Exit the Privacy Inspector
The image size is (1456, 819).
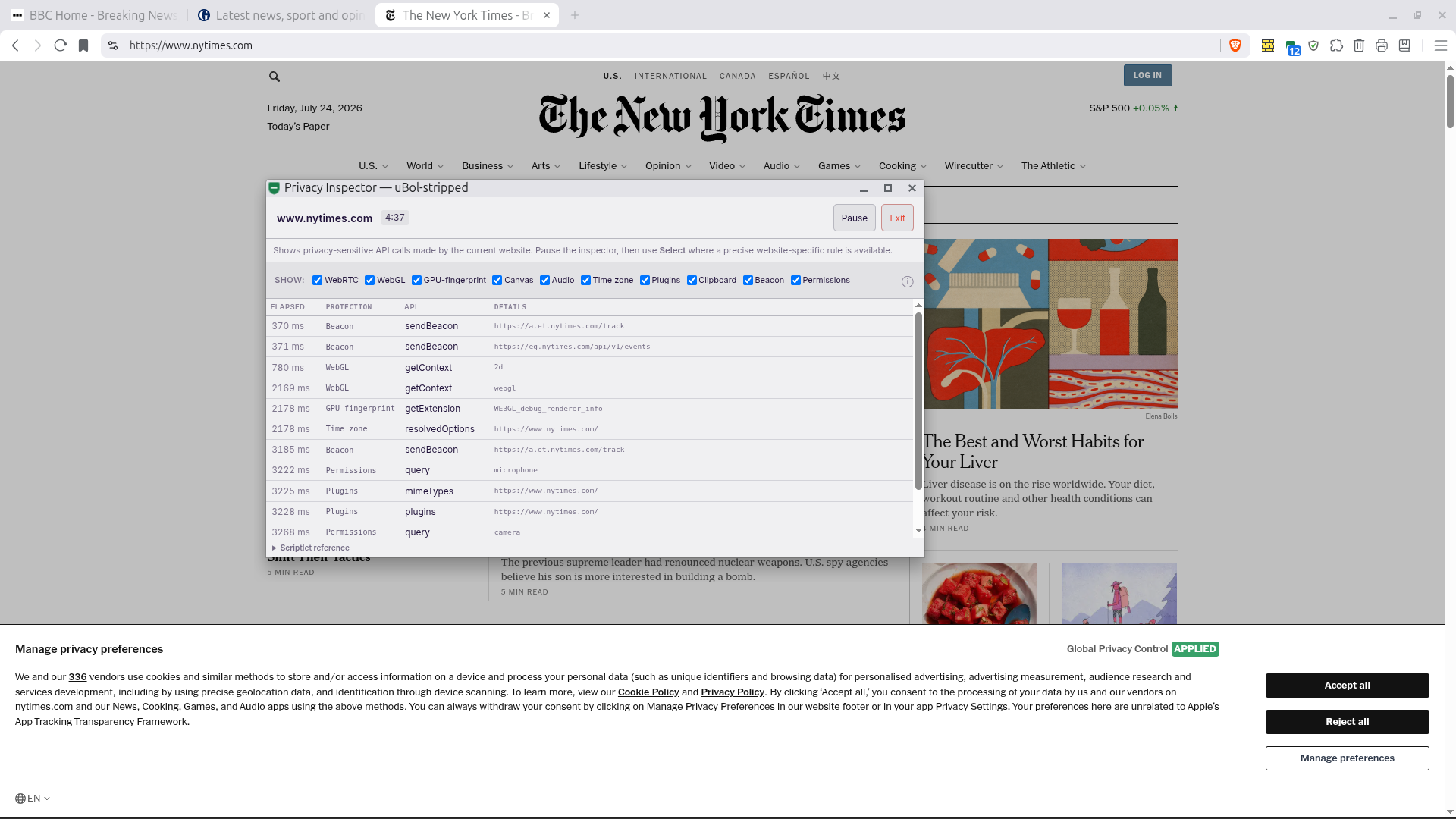(897, 218)
